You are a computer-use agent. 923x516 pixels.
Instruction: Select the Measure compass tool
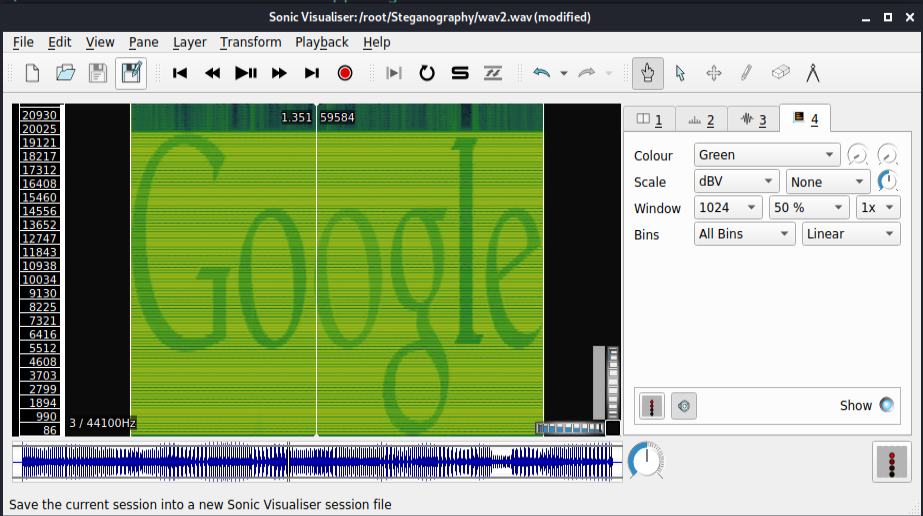(x=813, y=74)
